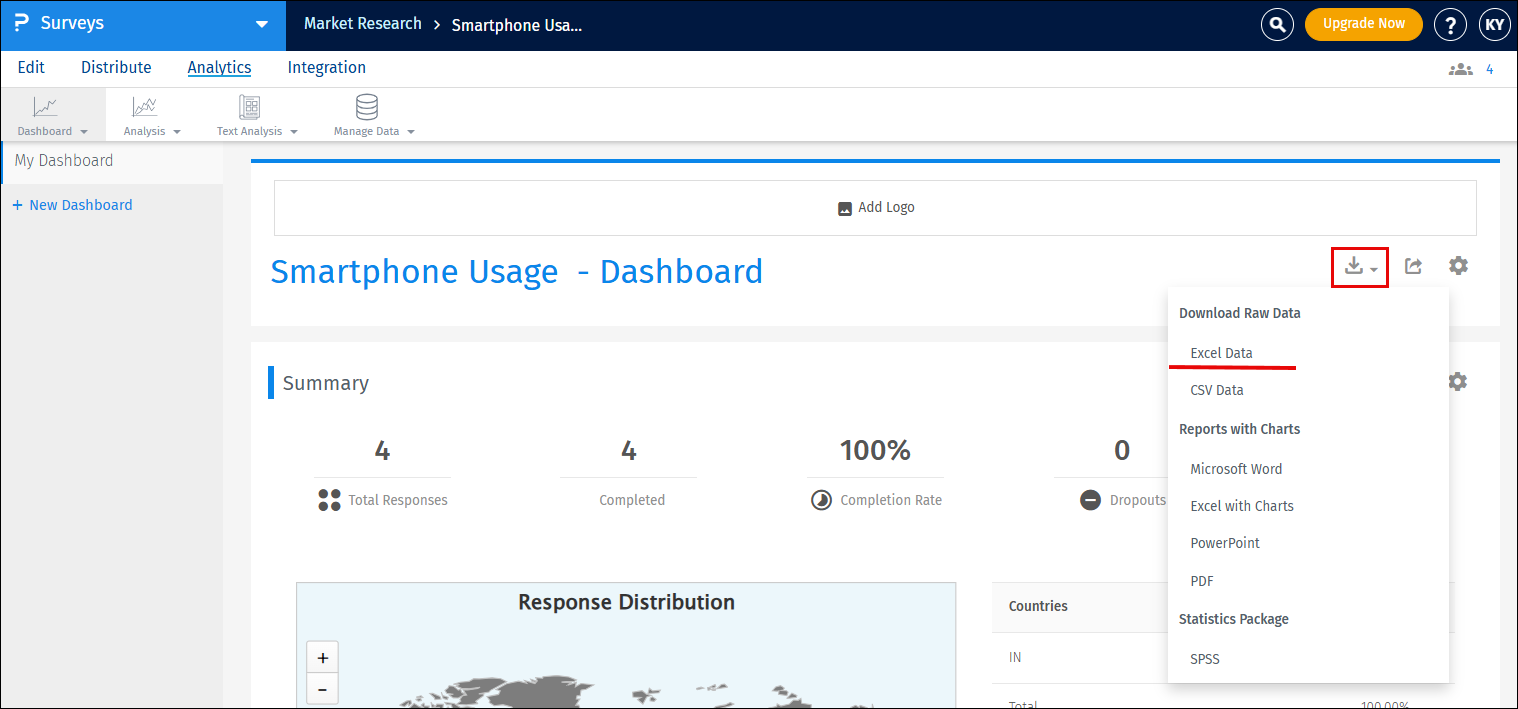Expand the Surveys product dropdown
Screen dimensions: 1518x709
pos(262,24)
